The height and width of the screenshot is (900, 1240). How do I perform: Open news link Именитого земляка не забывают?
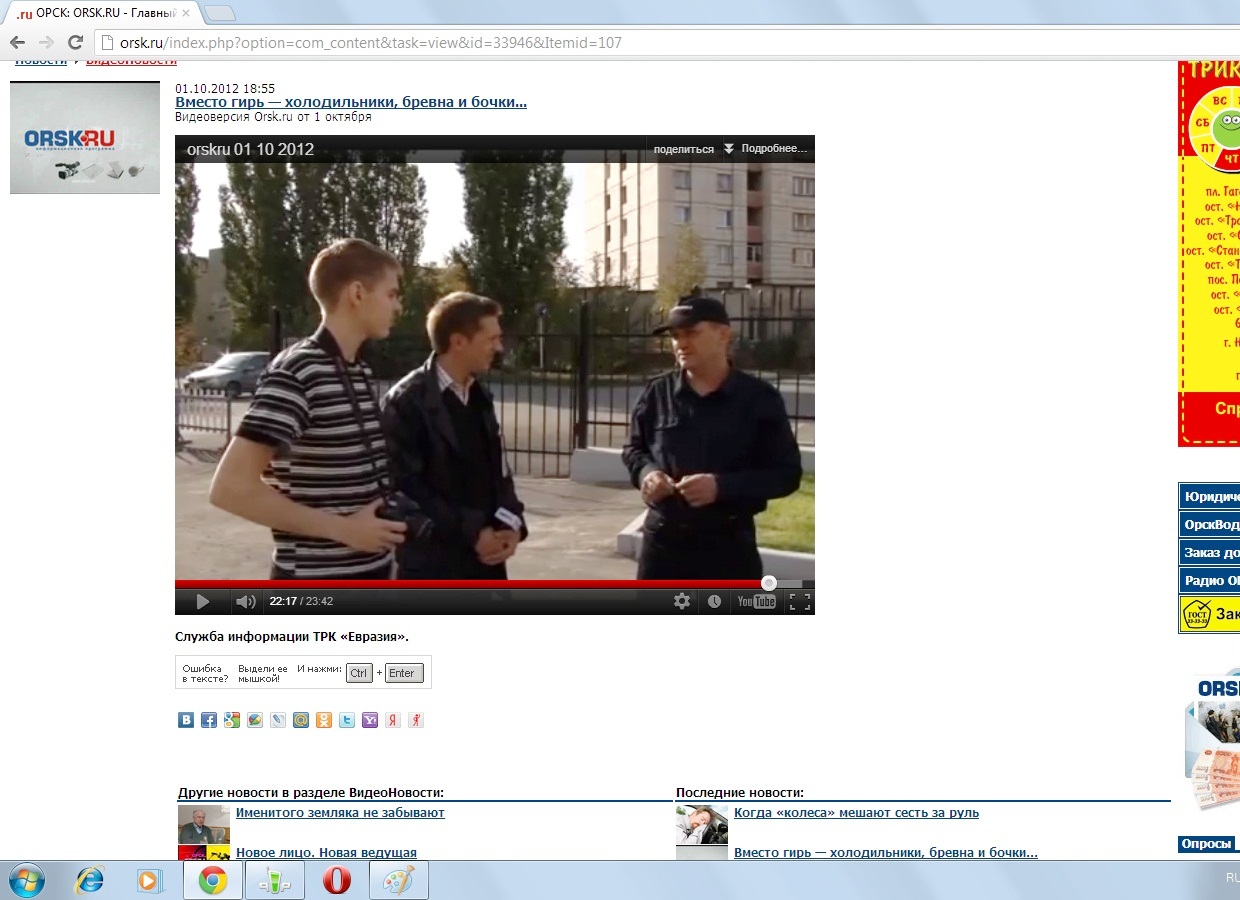(x=340, y=813)
